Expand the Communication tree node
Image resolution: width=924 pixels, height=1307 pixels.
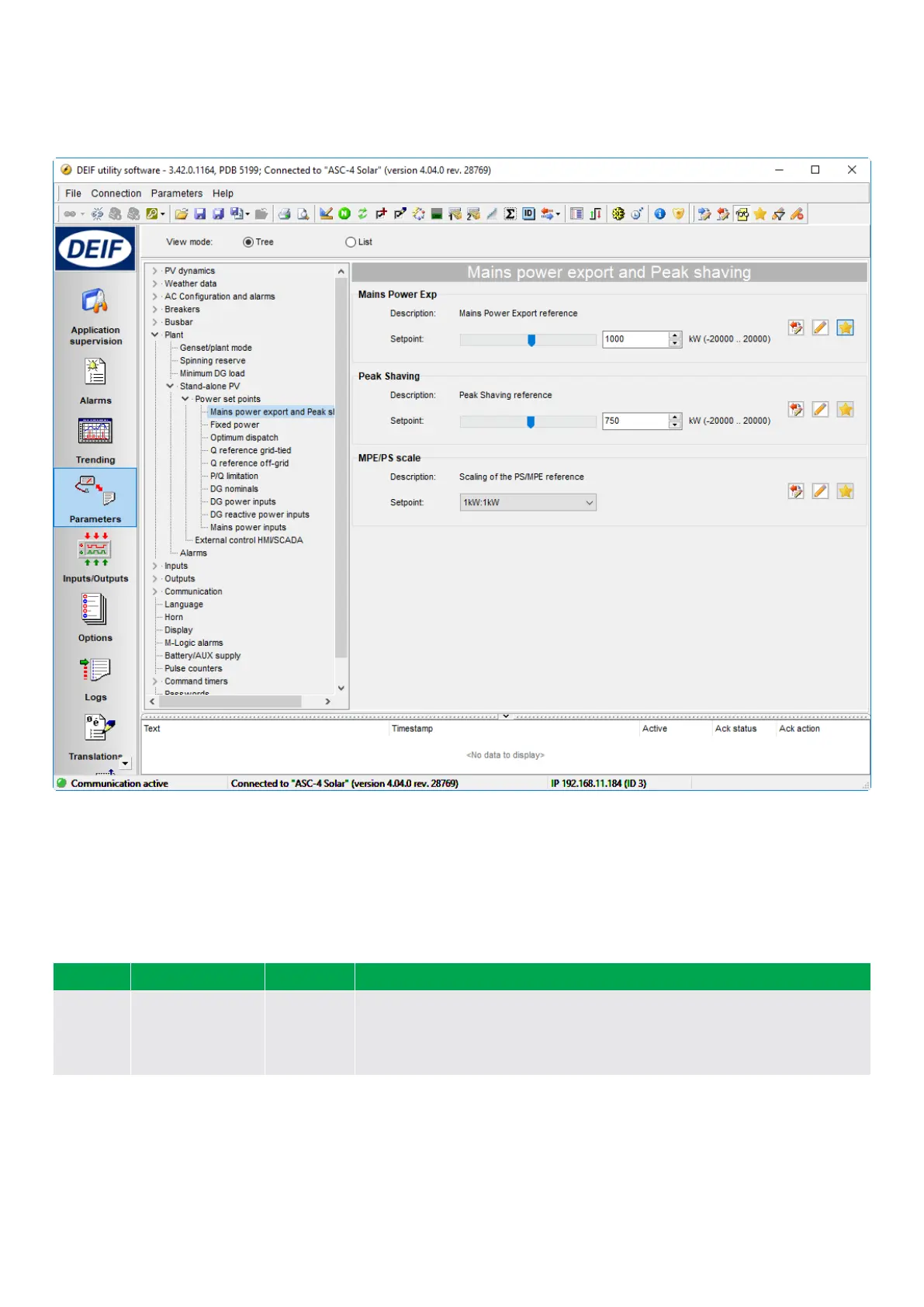pyautogui.click(x=154, y=591)
